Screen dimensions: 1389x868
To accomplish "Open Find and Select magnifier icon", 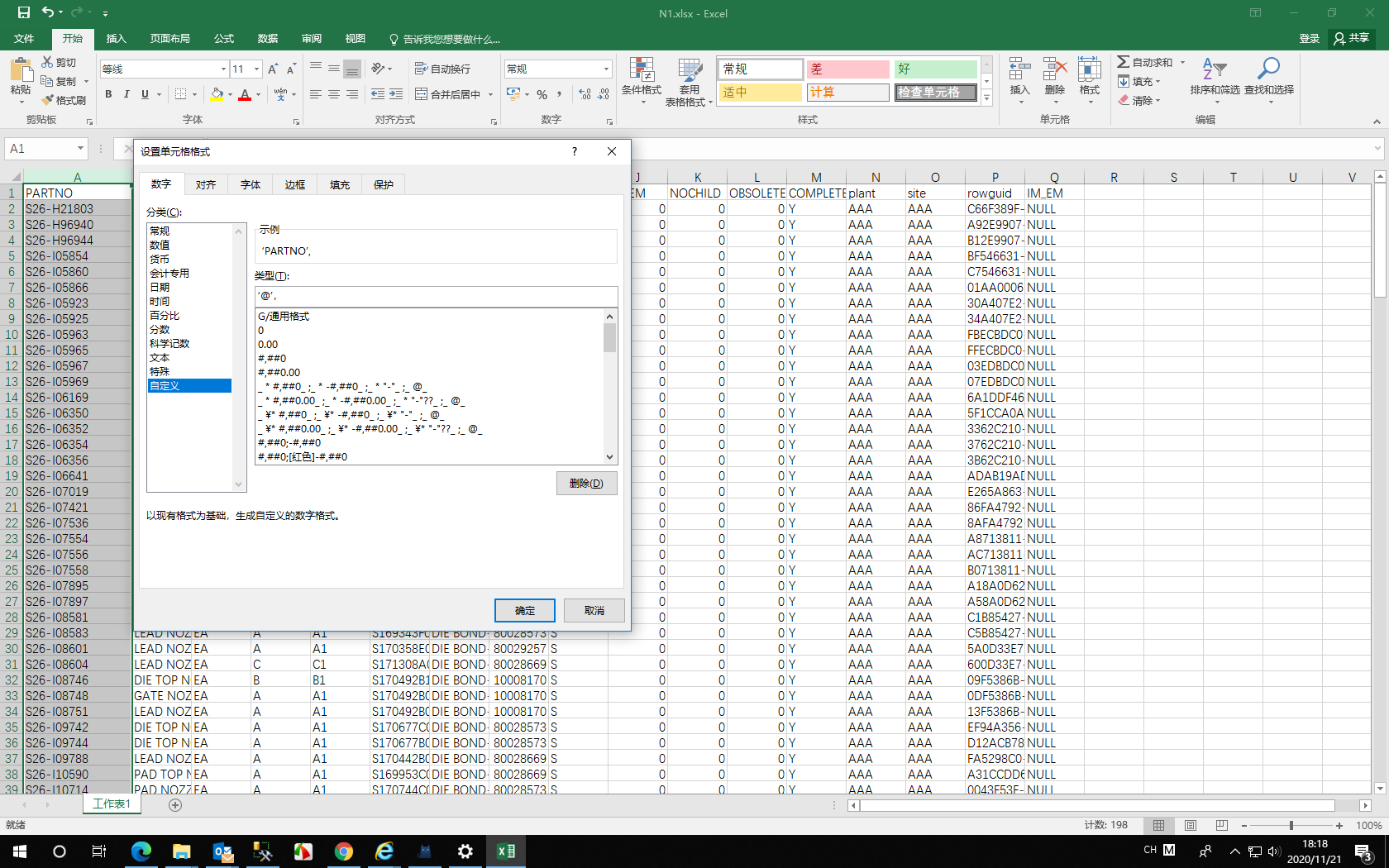I will tap(1268, 69).
